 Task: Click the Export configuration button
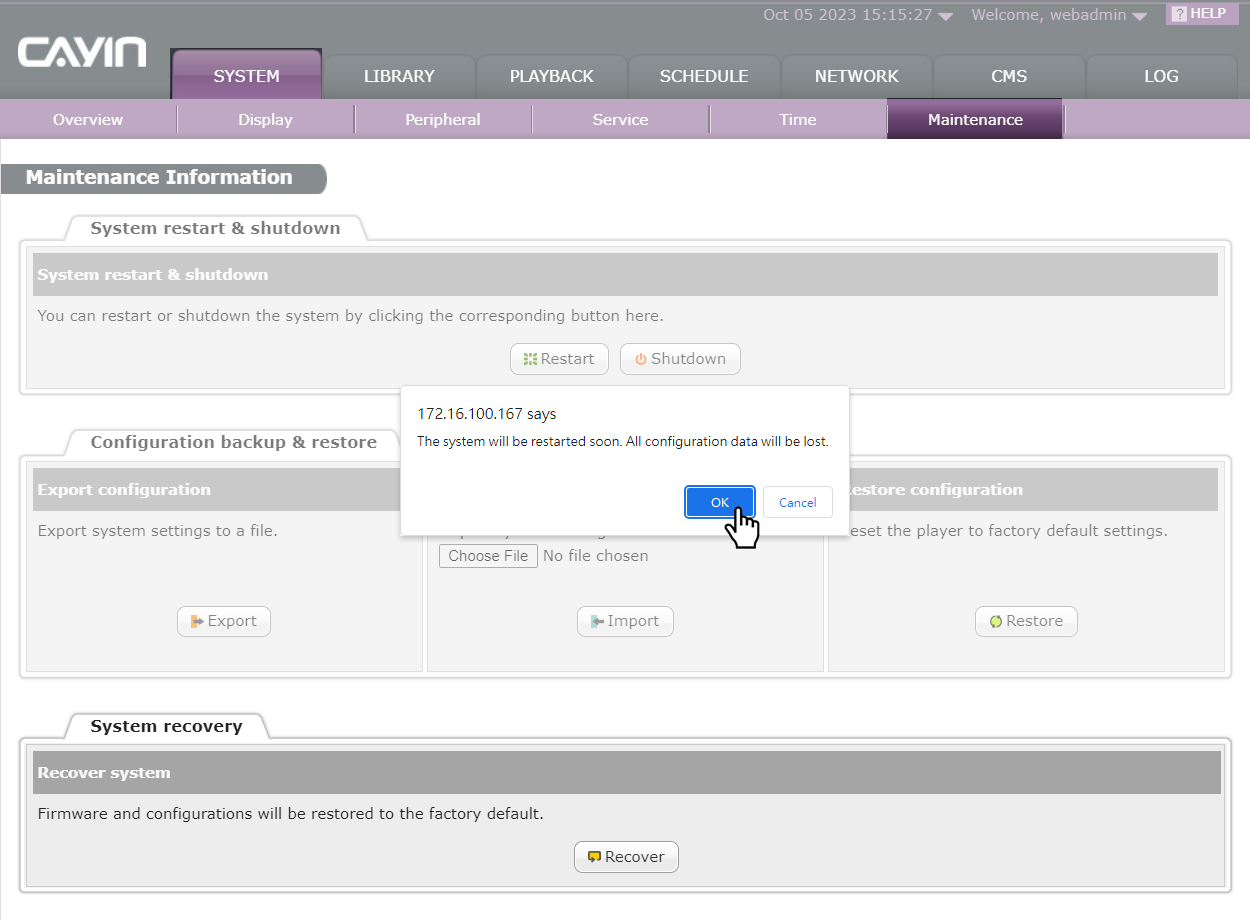(x=224, y=621)
